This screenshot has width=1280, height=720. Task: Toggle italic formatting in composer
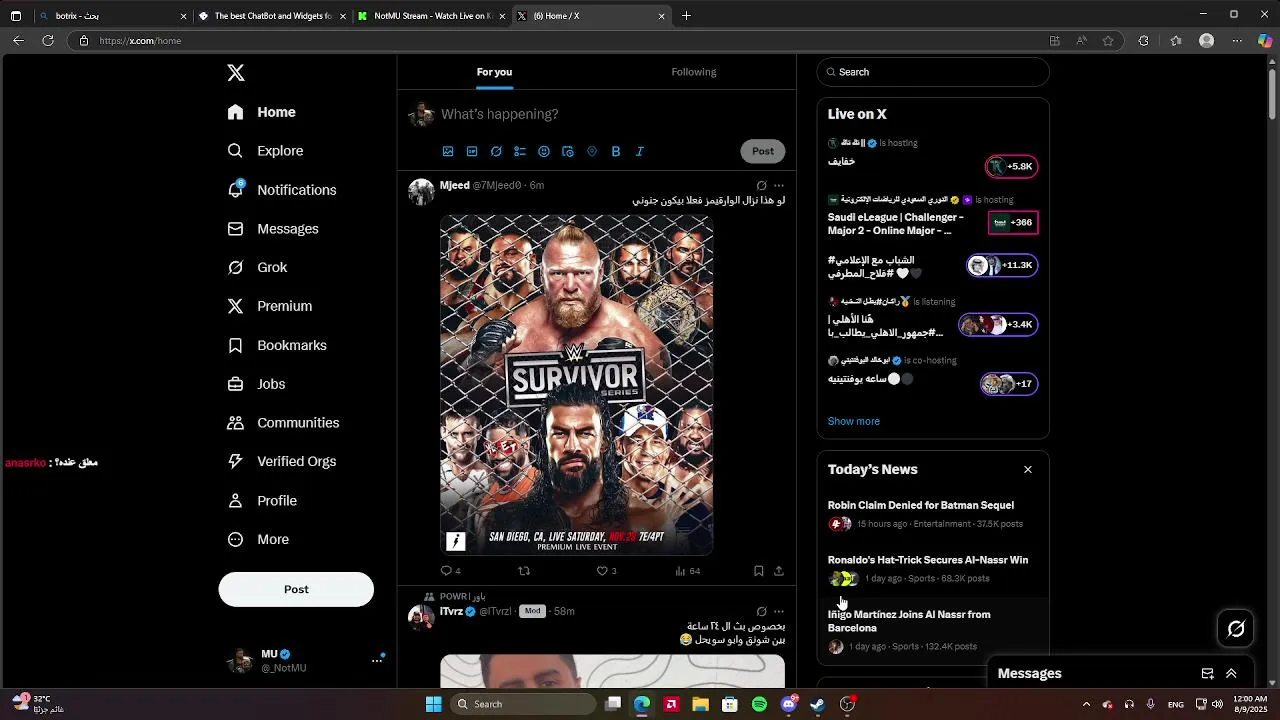click(x=640, y=151)
